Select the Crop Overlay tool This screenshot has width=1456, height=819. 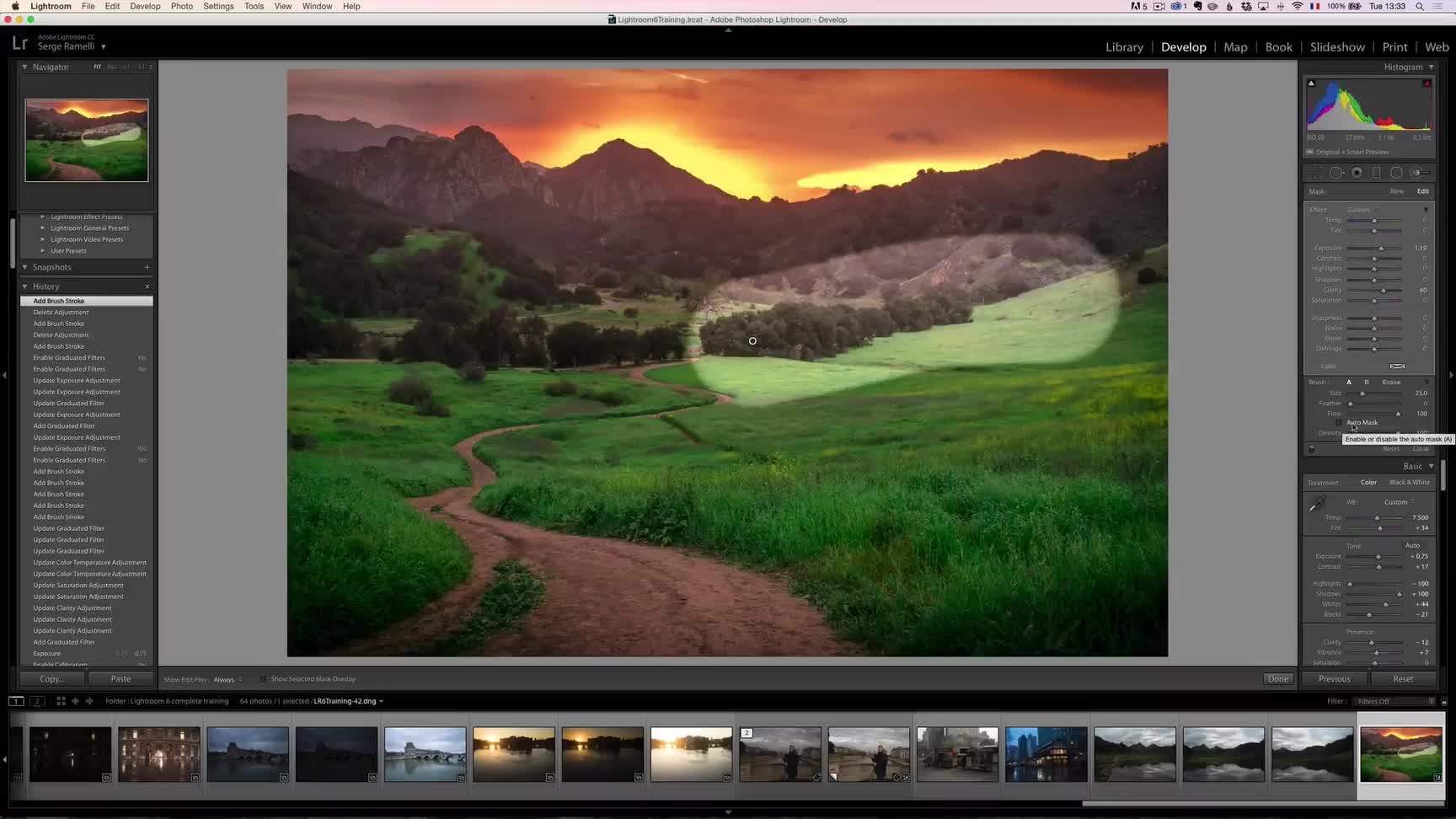pos(1315,173)
